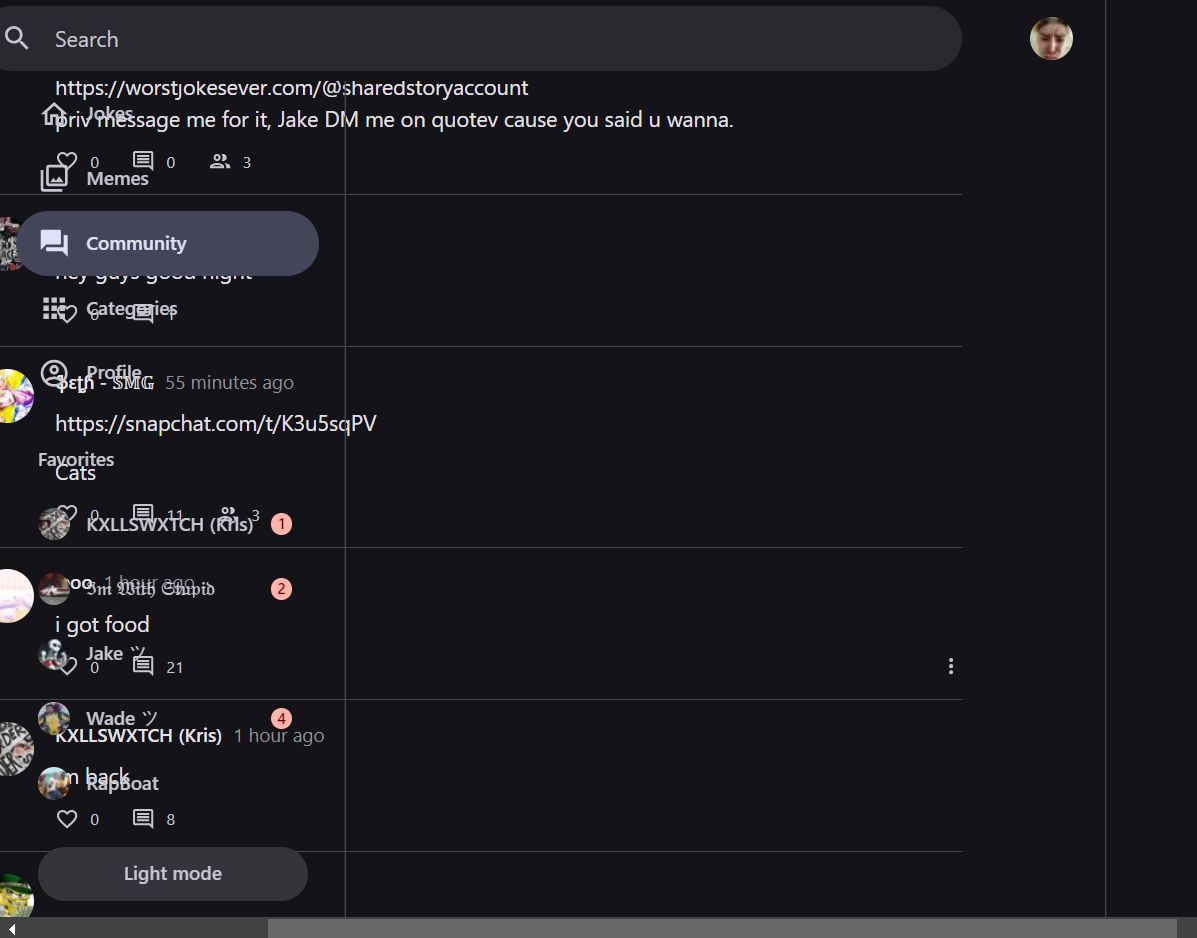The image size is (1197, 938).
Task: Open the Memes section icon
Action: (54, 178)
